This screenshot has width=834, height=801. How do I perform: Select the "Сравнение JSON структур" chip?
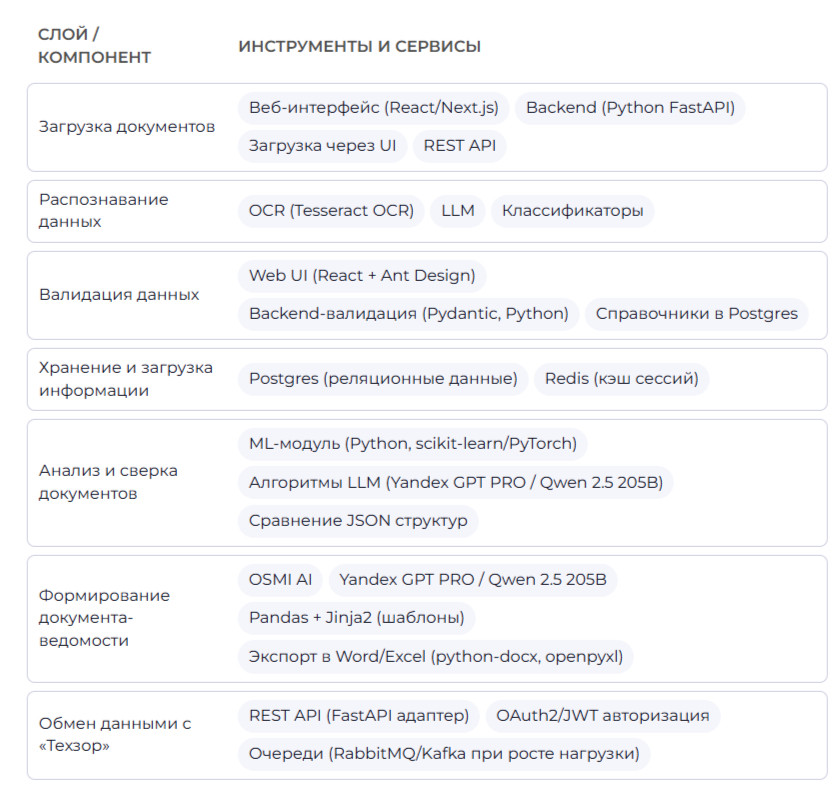point(358,521)
